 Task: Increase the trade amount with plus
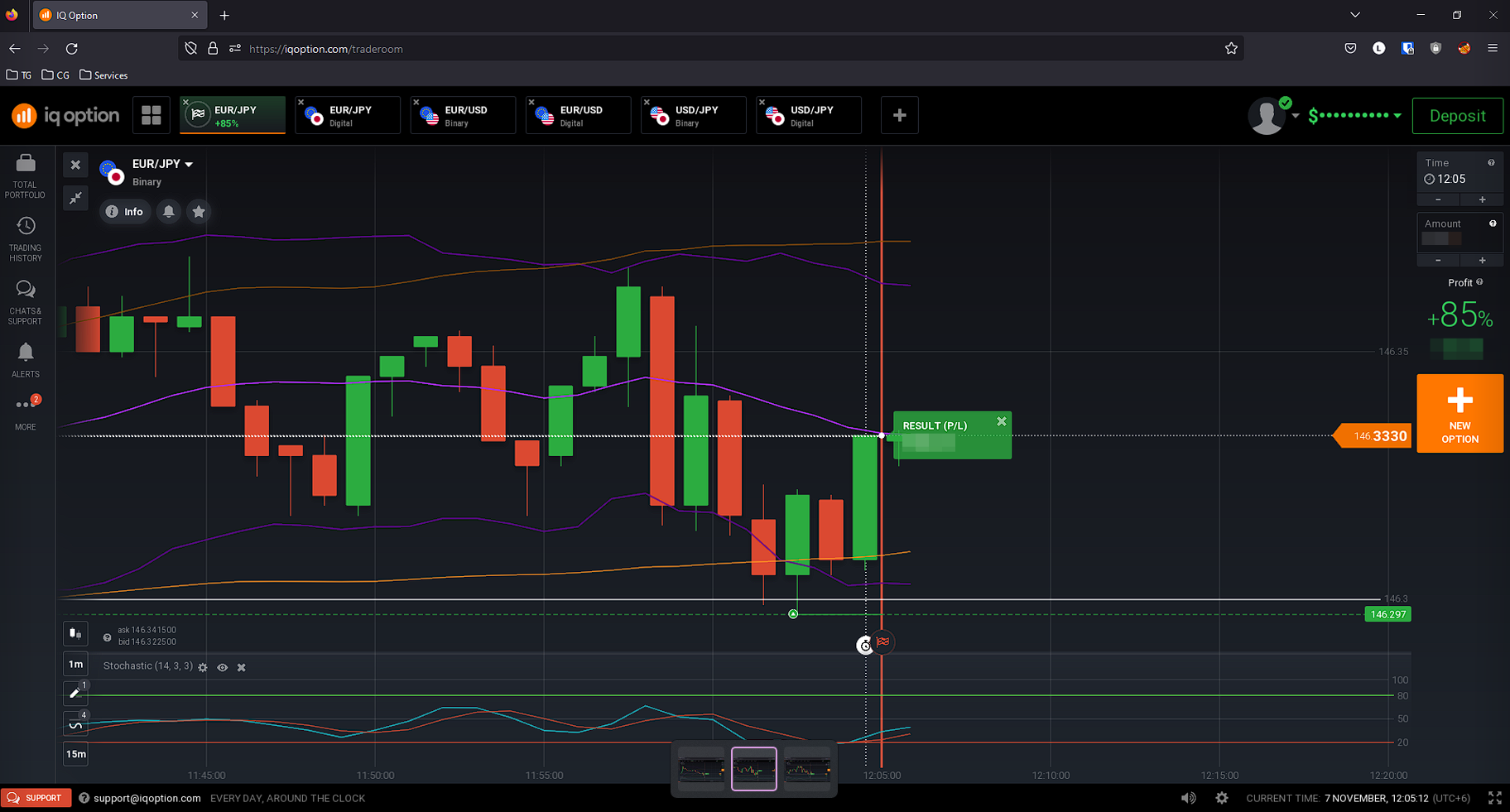(x=1482, y=260)
